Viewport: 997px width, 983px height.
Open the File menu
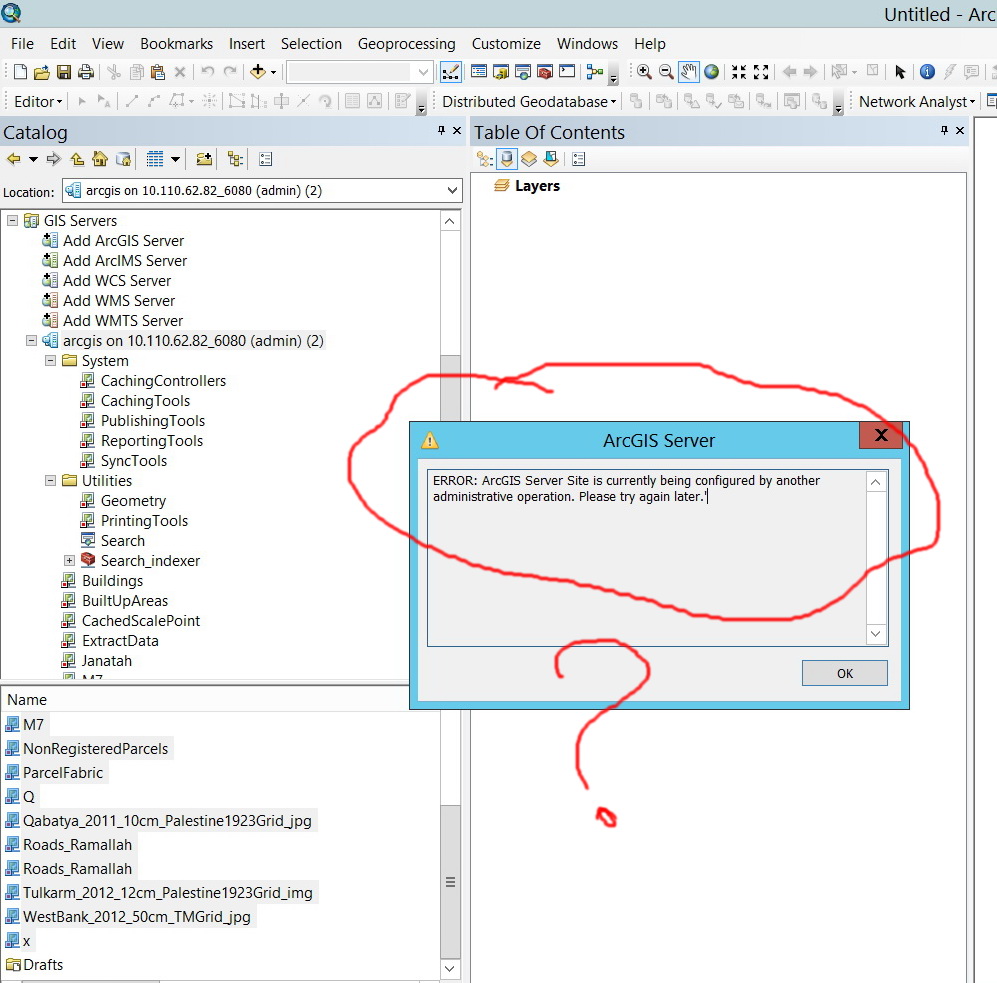point(22,44)
